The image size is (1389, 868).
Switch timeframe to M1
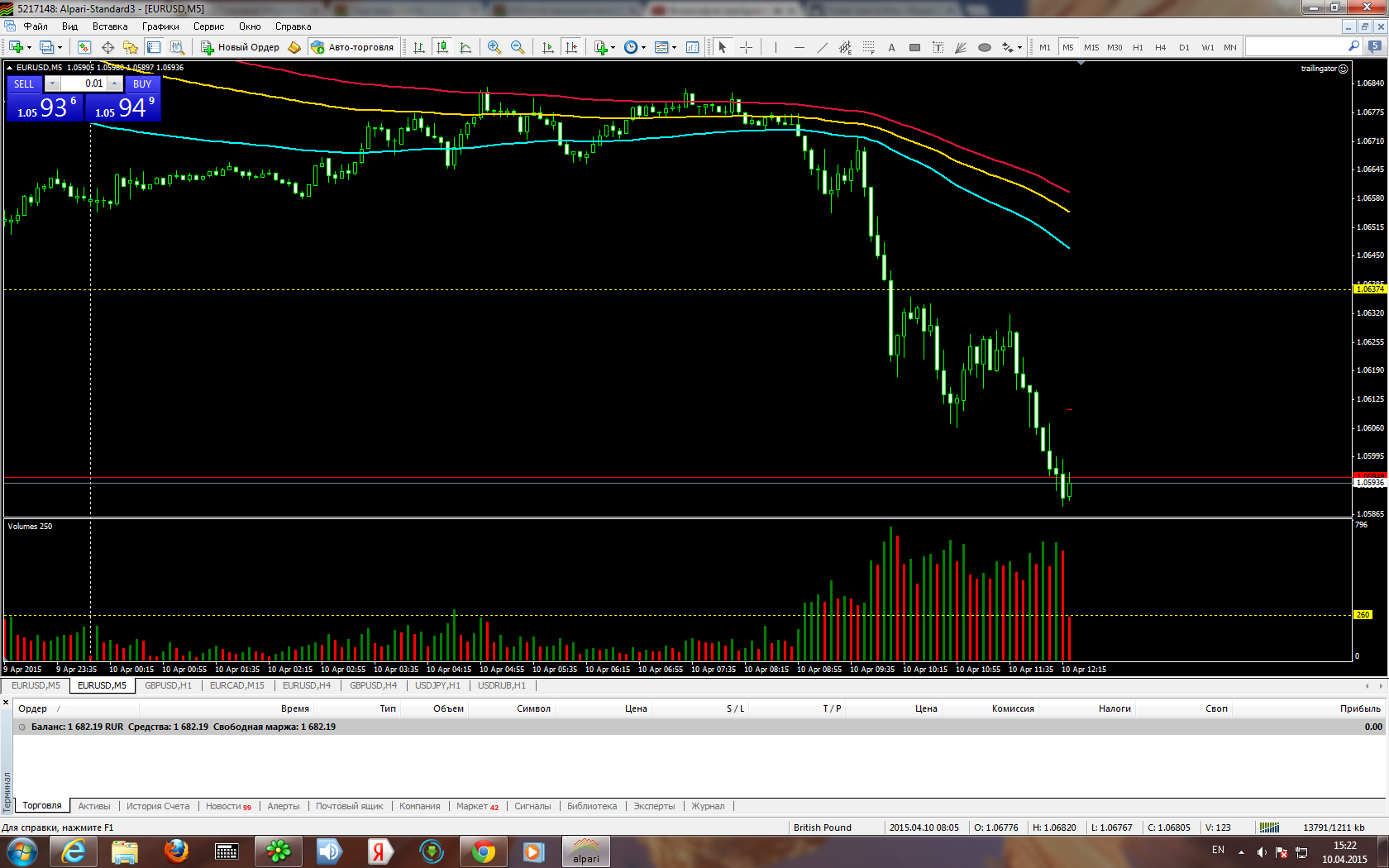[1045, 47]
